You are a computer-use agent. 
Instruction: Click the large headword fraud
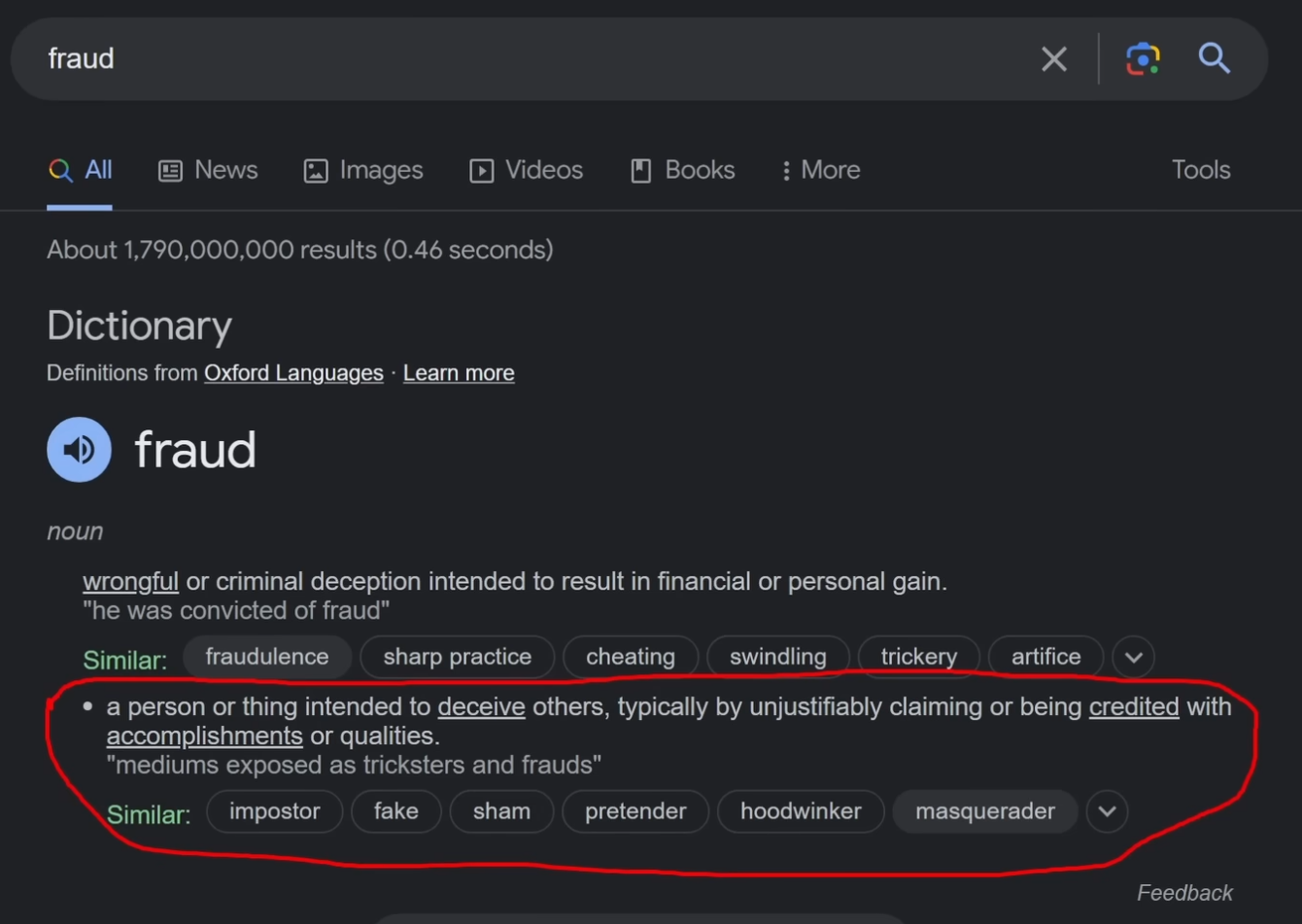195,451
